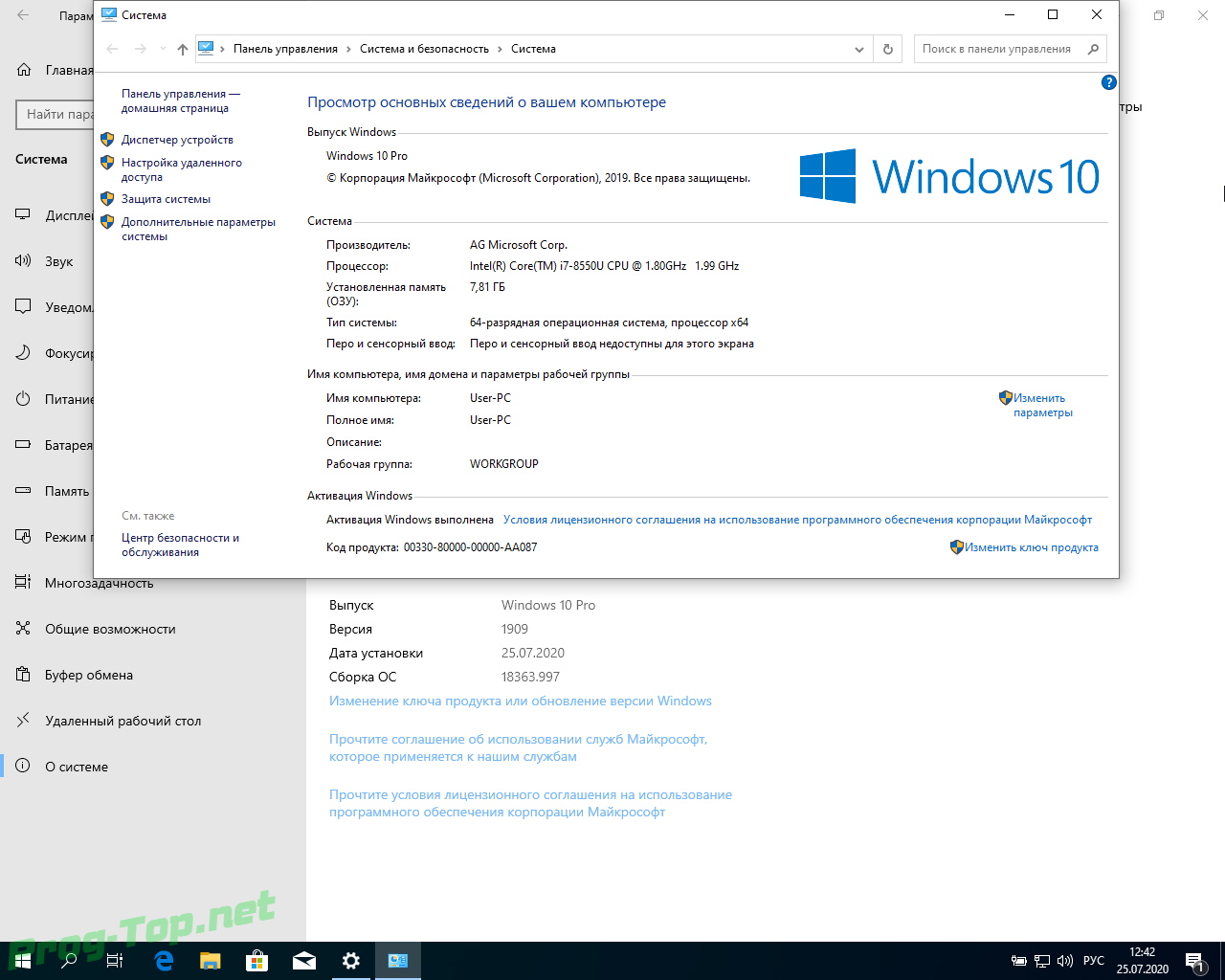The height and width of the screenshot is (980, 1225).
Task: Open the help question mark icon
Action: (1109, 82)
